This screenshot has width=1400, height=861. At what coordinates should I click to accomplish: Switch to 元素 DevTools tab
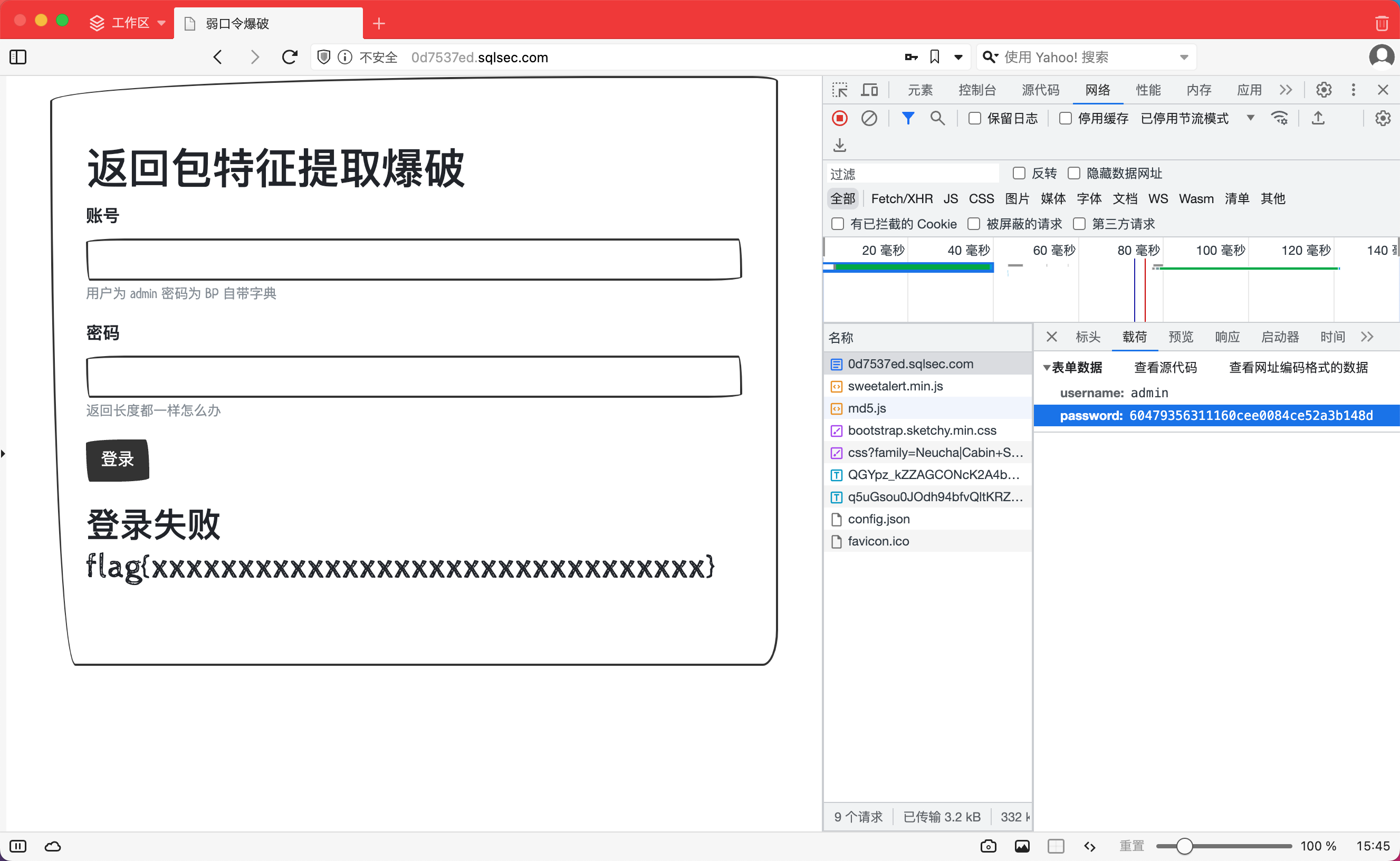tap(920, 90)
